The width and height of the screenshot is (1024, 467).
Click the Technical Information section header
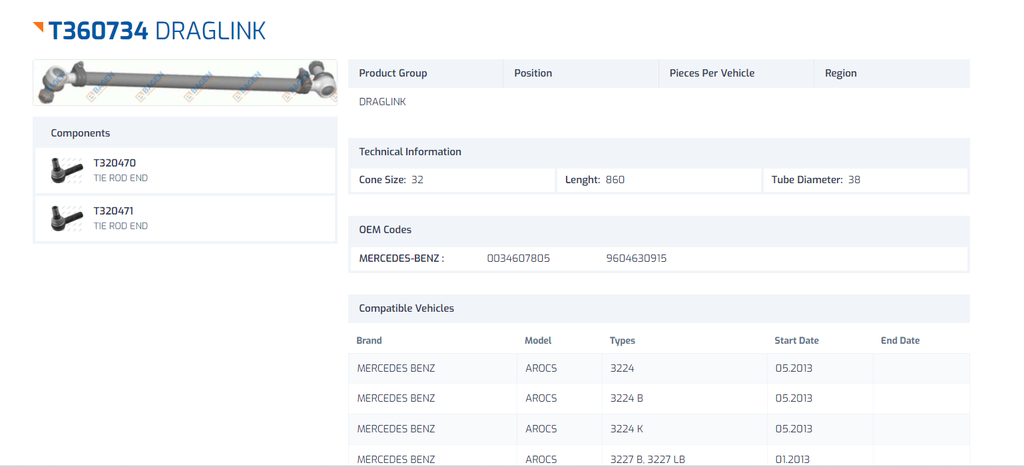click(659, 152)
